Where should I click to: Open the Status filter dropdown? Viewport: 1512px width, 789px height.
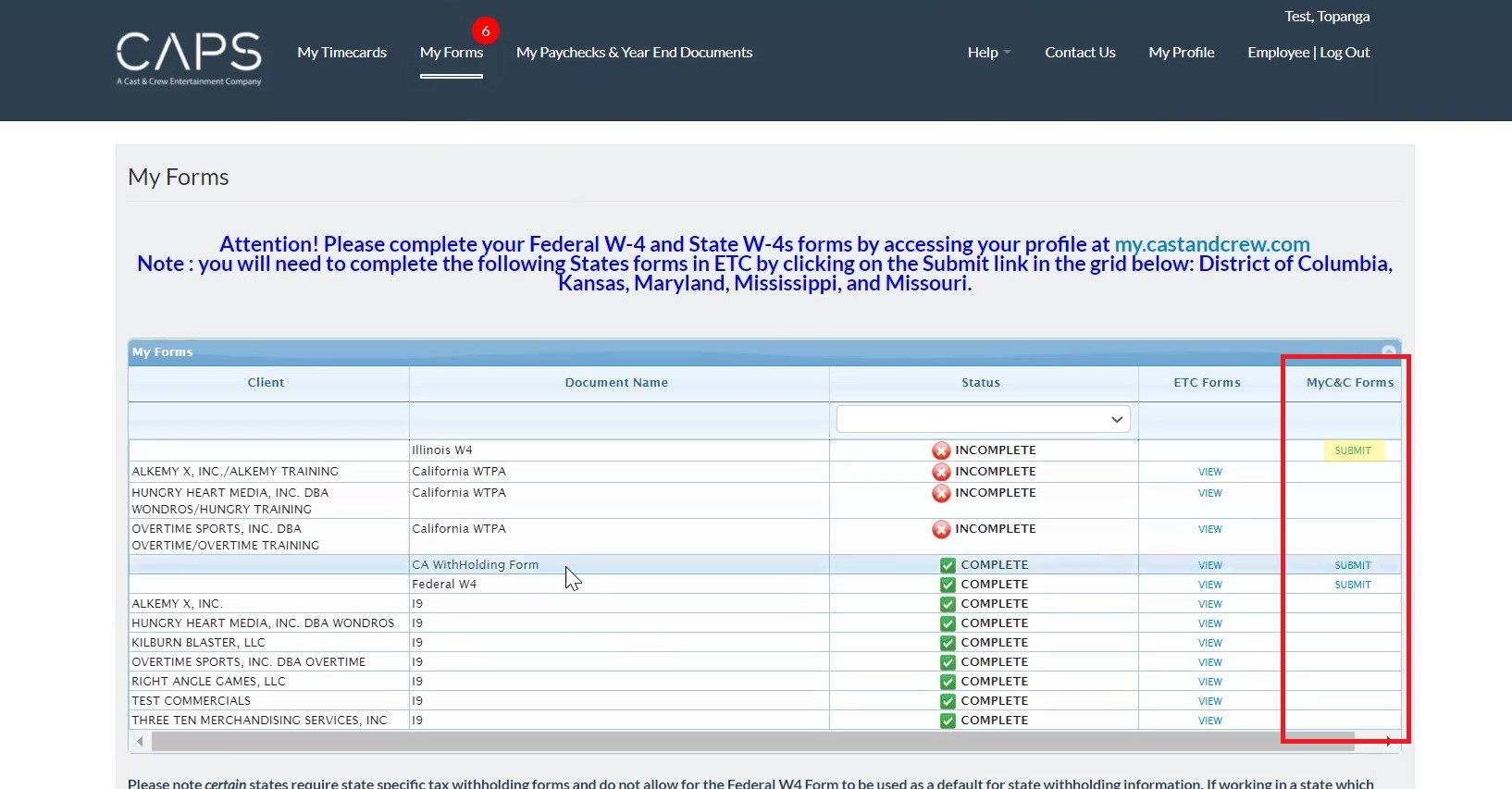pyautogui.click(x=983, y=419)
